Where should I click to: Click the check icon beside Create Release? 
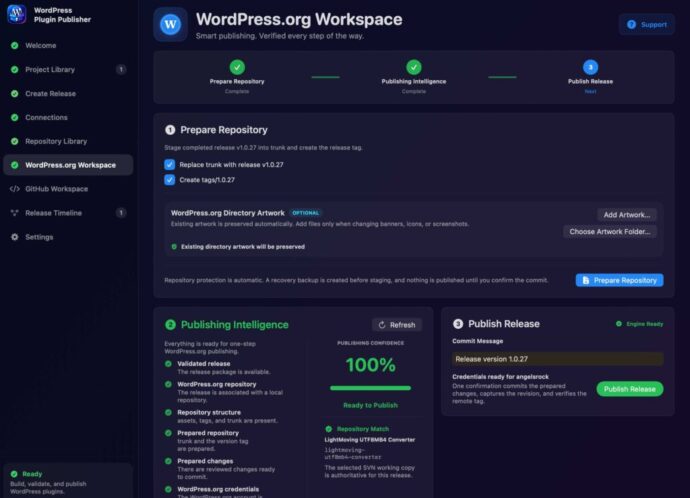[x=15, y=94]
